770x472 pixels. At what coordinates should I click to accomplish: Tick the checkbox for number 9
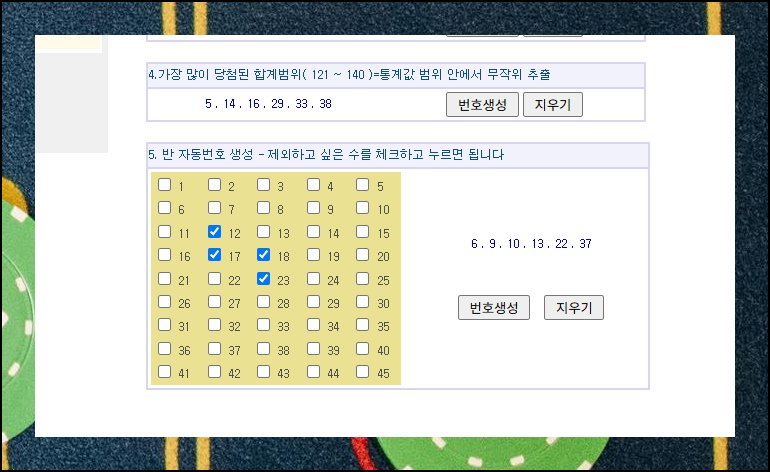point(313,208)
